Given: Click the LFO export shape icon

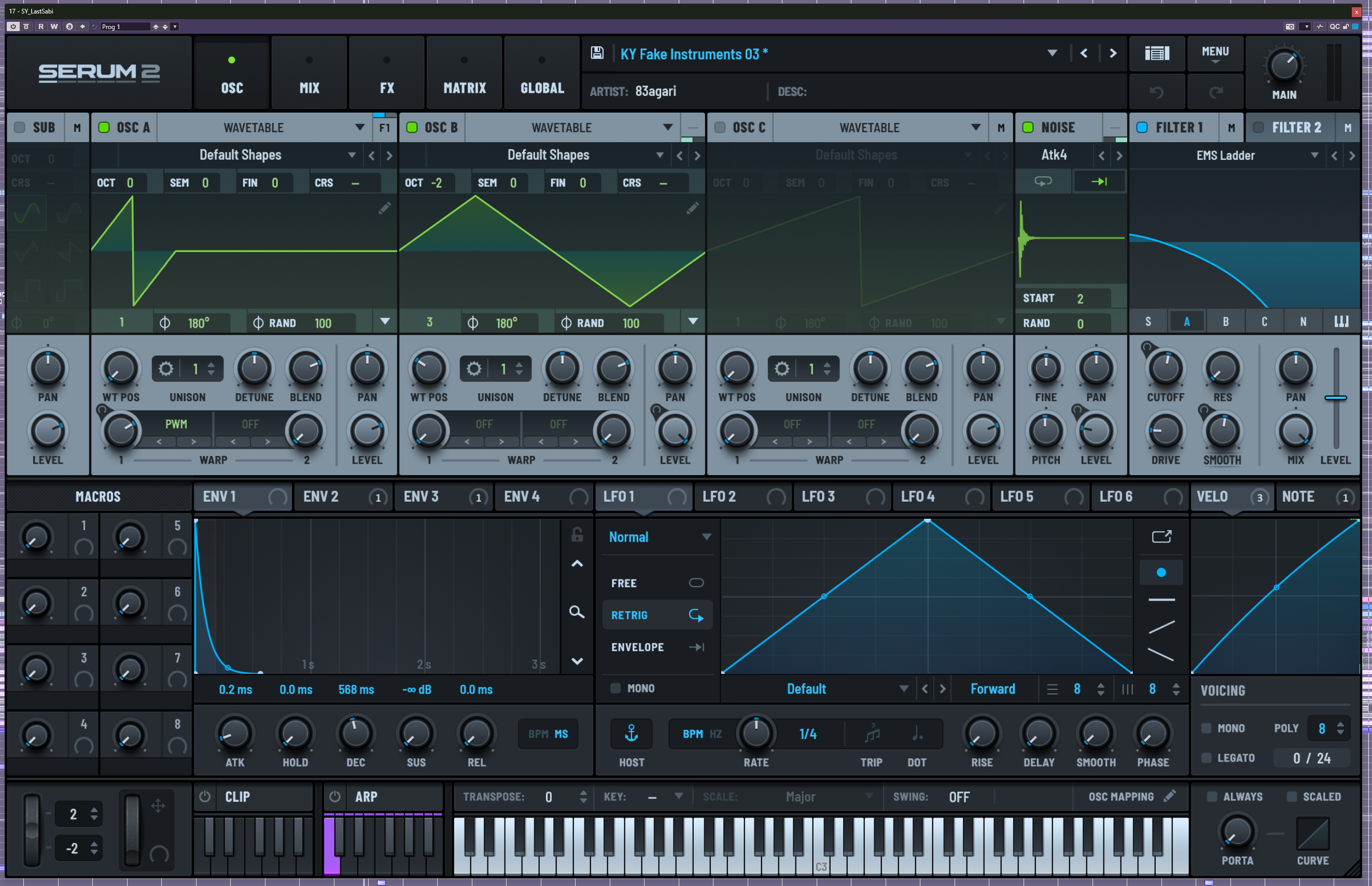Looking at the screenshot, I should coord(1161,536).
